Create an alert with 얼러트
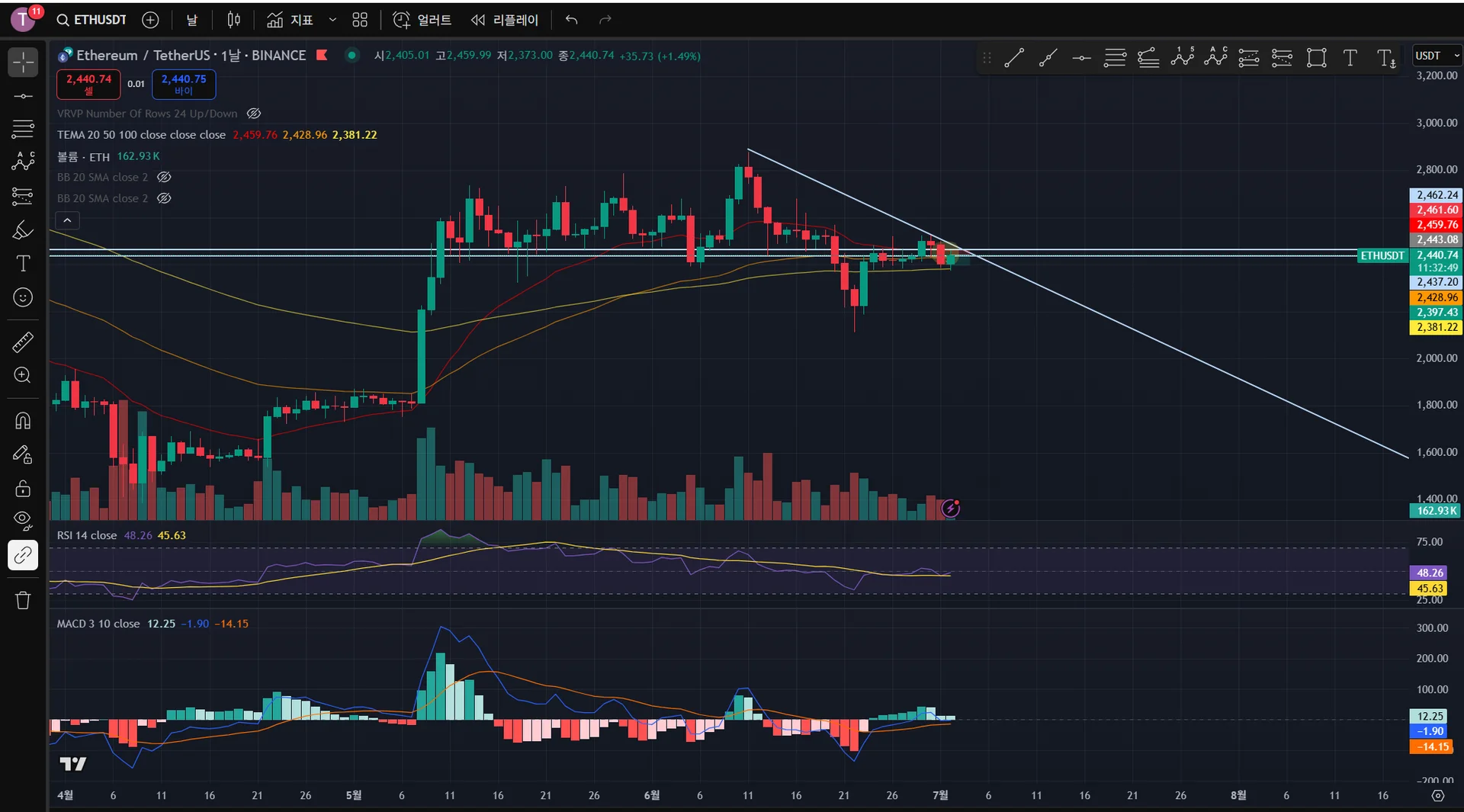The image size is (1464, 812). point(422,20)
